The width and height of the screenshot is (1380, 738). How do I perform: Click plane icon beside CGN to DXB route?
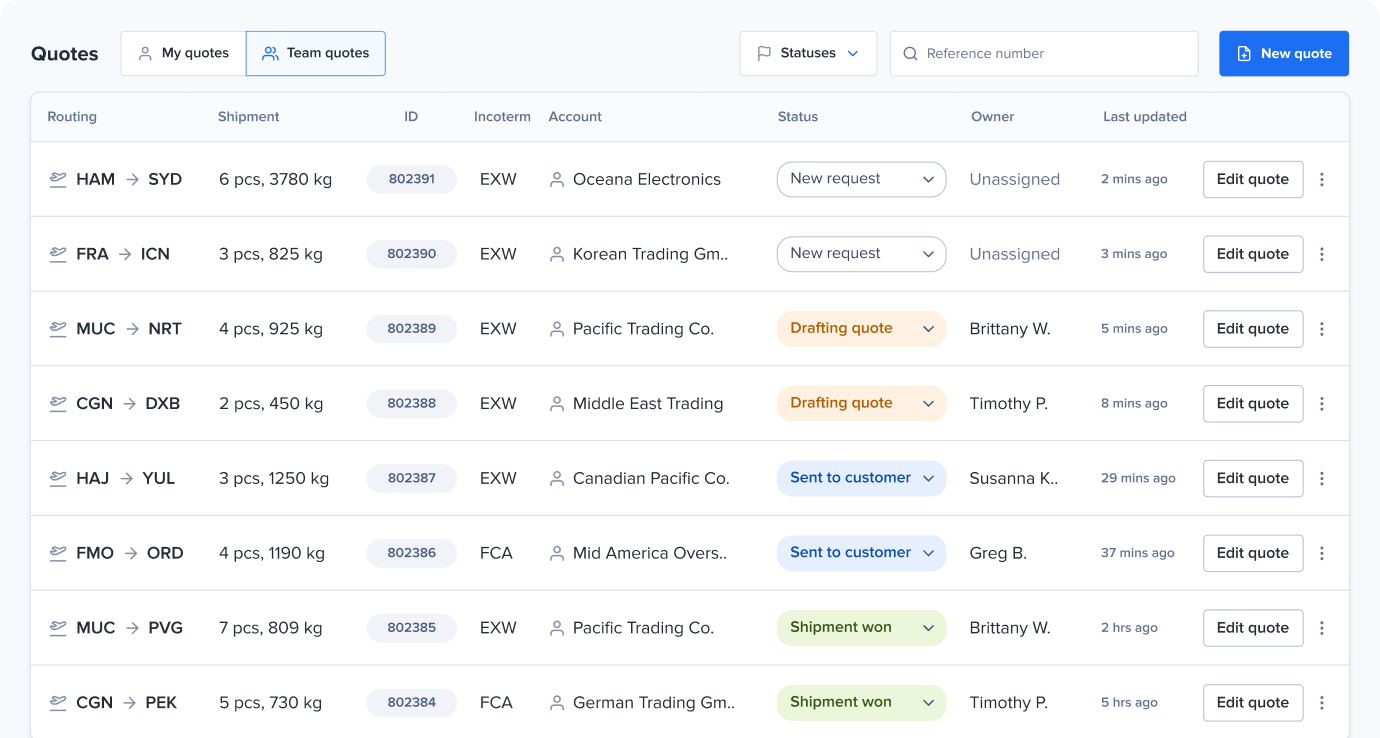(x=58, y=404)
